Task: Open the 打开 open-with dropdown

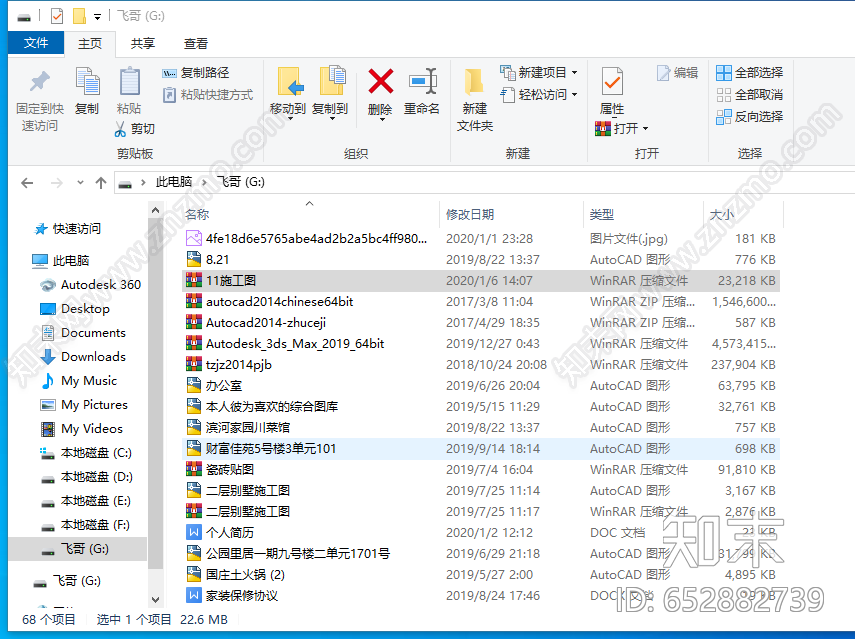Action: point(646,129)
